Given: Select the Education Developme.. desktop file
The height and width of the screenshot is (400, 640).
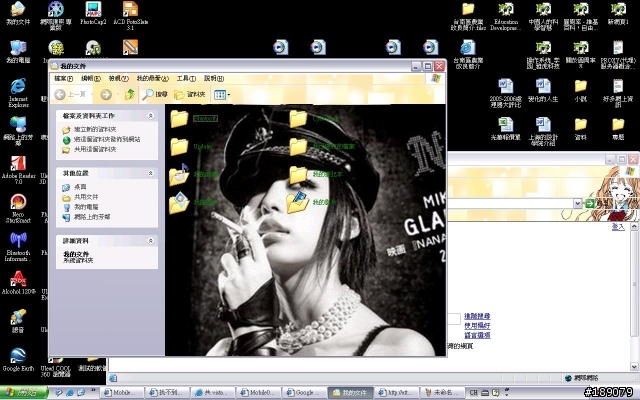Looking at the screenshot, I should click(506, 16).
